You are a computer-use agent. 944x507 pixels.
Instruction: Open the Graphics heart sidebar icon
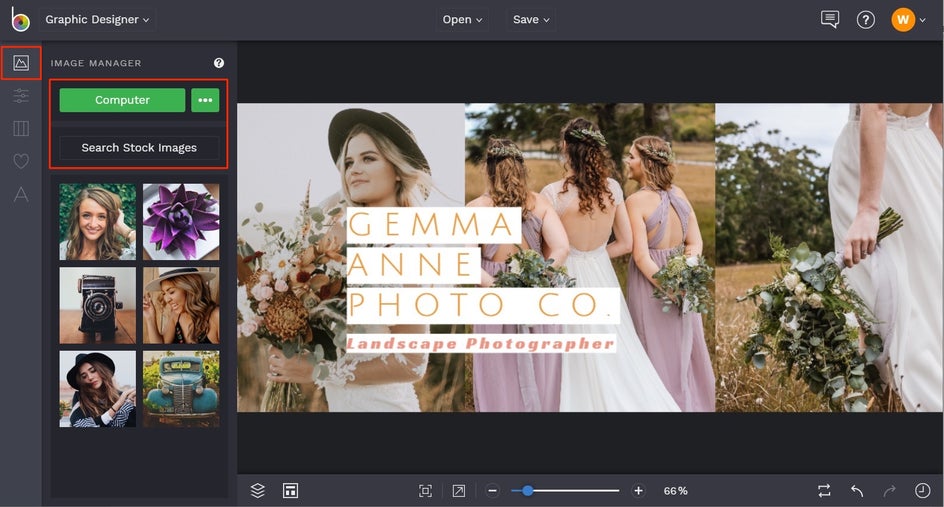(21, 161)
